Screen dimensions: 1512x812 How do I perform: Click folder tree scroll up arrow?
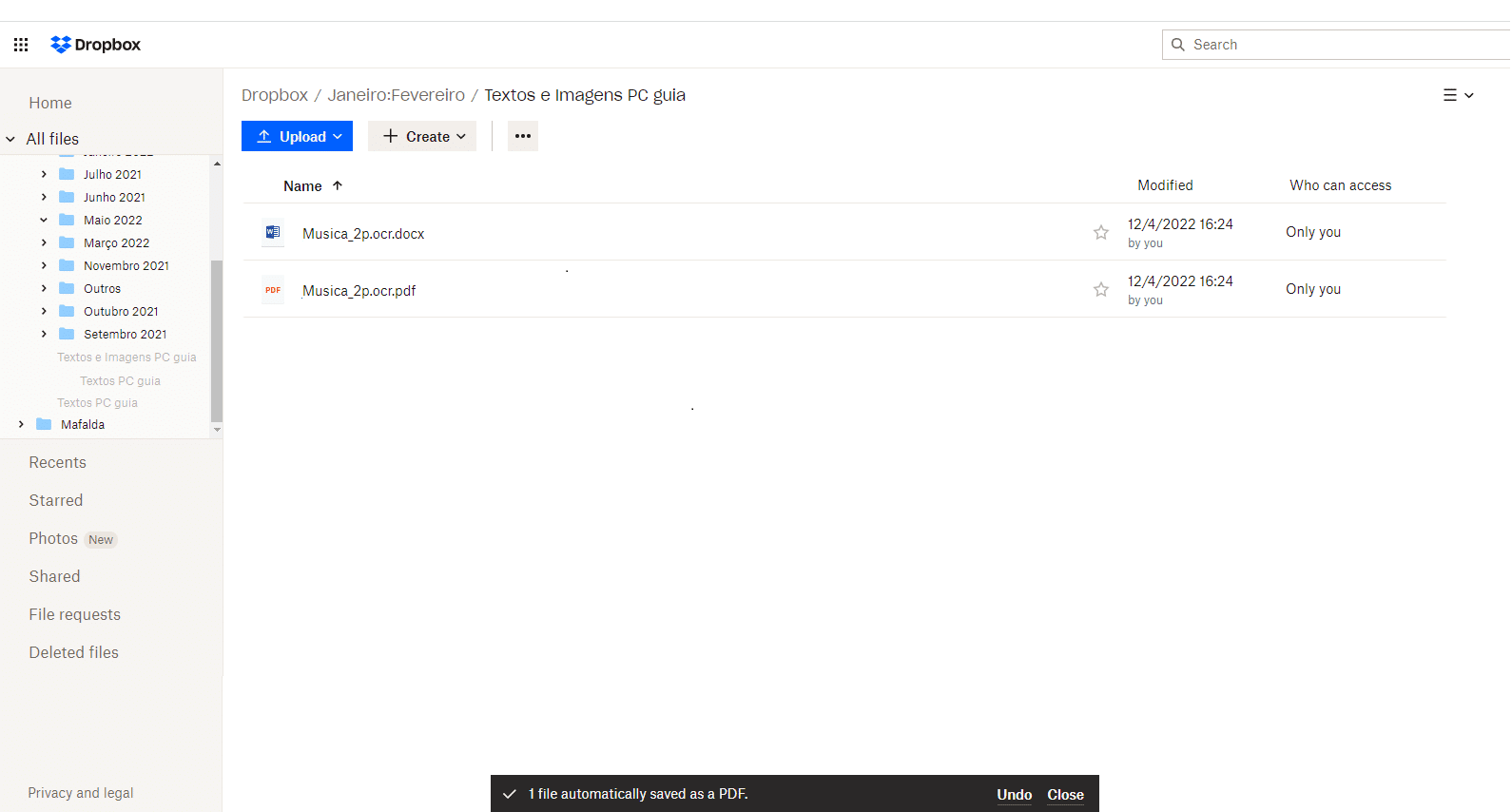pos(217,164)
